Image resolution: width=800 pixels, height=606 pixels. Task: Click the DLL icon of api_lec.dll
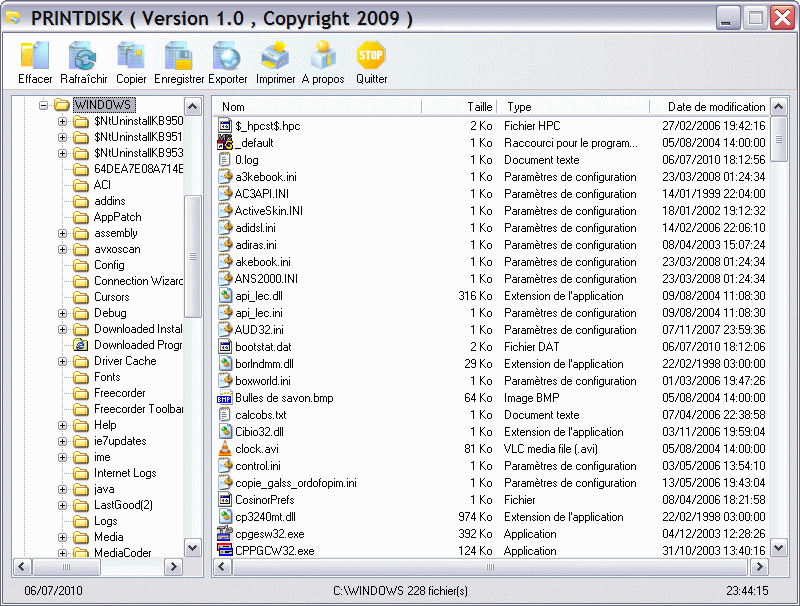pos(225,296)
